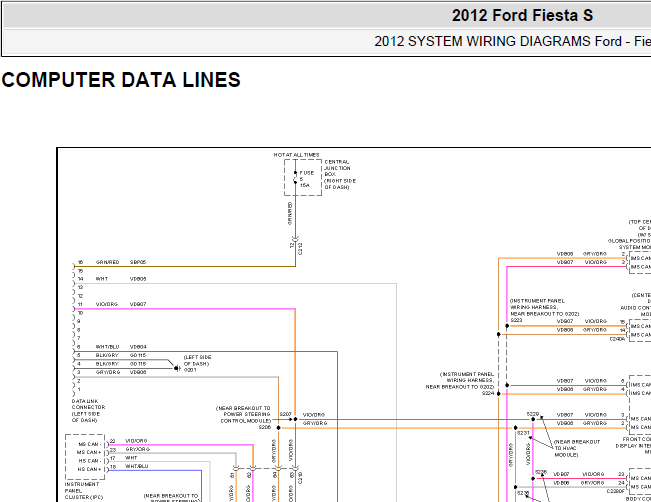Select 'WHT/BLU' wire color at pin 6

(108, 347)
